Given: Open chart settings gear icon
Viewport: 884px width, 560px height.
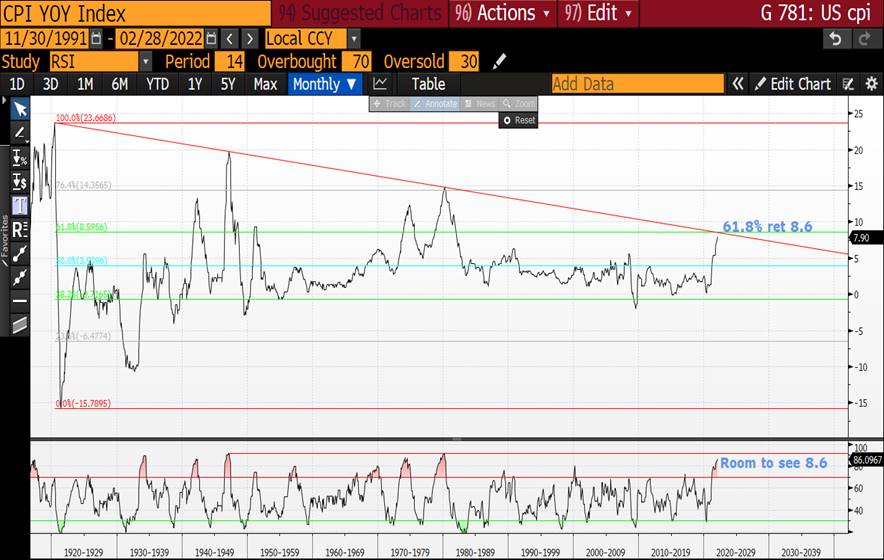Looking at the screenshot, I should [x=871, y=84].
